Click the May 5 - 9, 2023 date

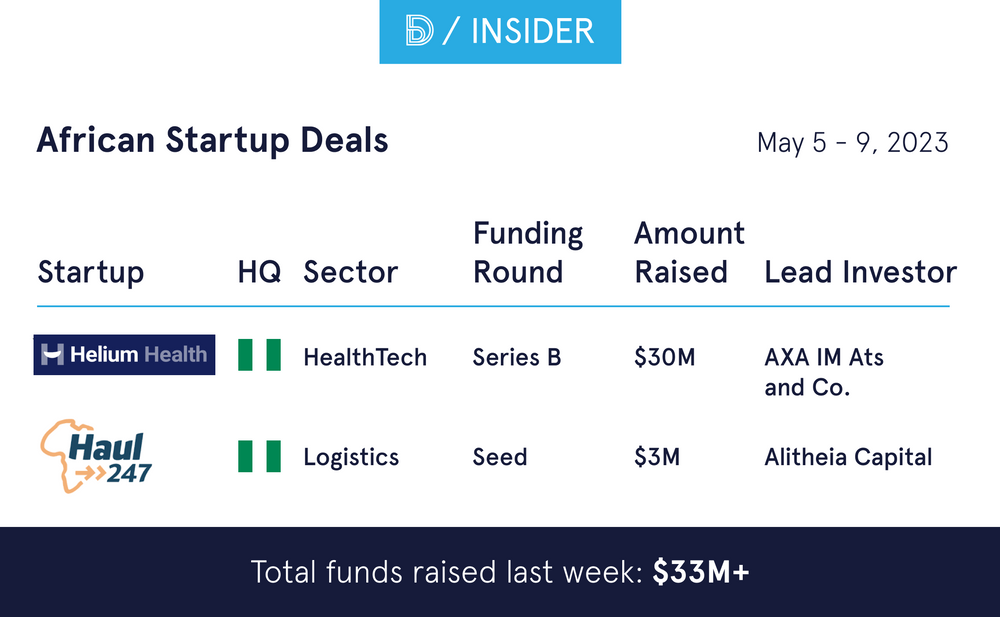pyautogui.click(x=852, y=142)
